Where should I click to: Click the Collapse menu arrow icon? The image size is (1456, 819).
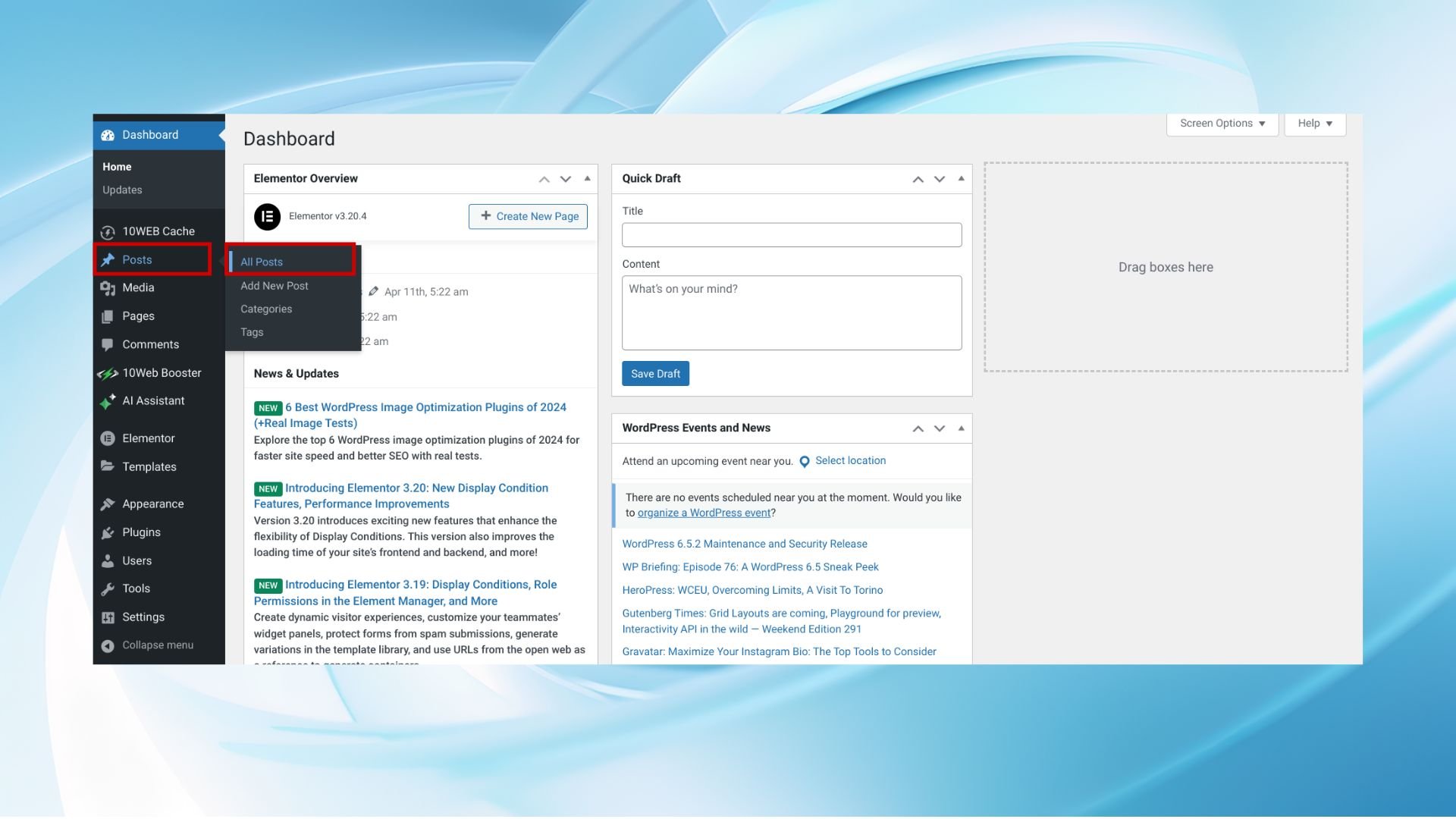(x=108, y=645)
